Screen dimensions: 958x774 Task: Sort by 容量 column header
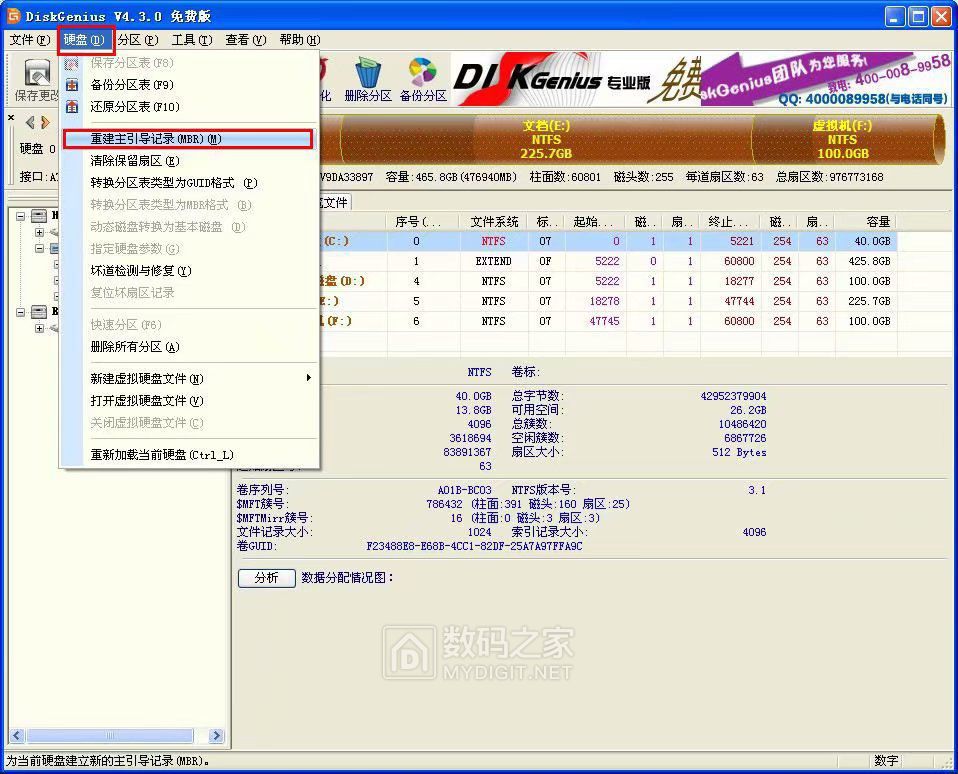click(x=865, y=222)
